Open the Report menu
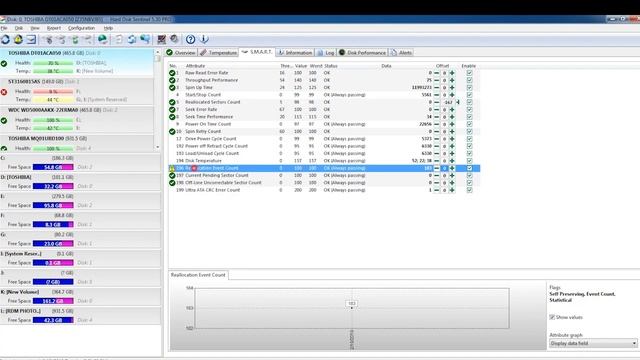This screenshot has width=640, height=360. (53, 28)
